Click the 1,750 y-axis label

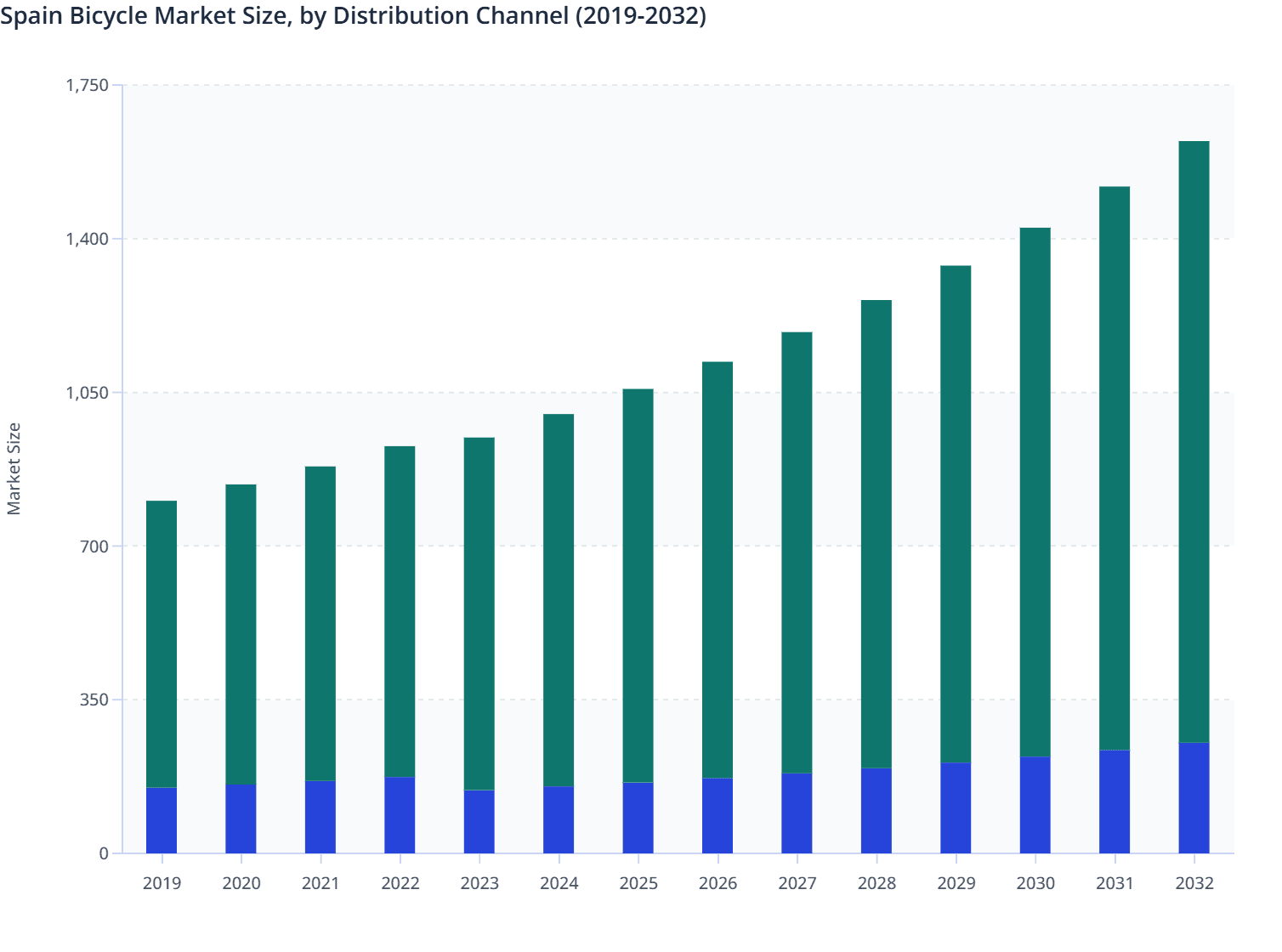tap(87, 85)
